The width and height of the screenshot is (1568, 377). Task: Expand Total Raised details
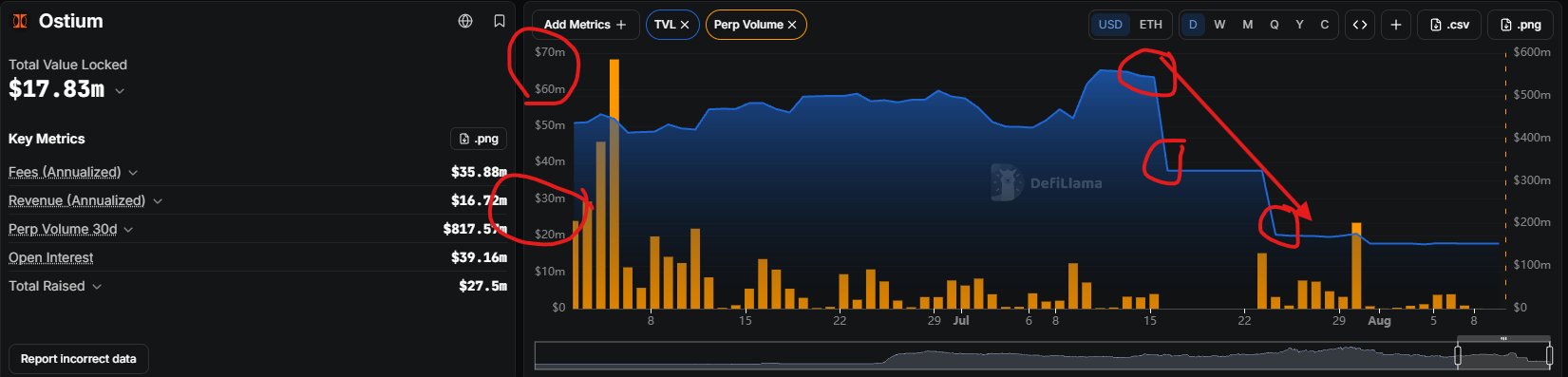pos(97,287)
